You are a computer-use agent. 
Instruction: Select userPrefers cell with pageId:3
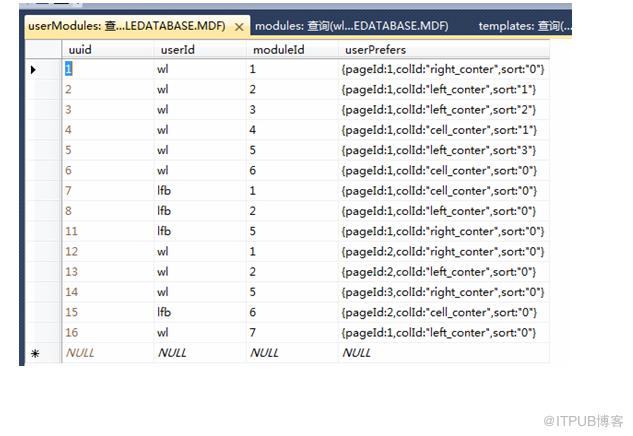(444, 292)
